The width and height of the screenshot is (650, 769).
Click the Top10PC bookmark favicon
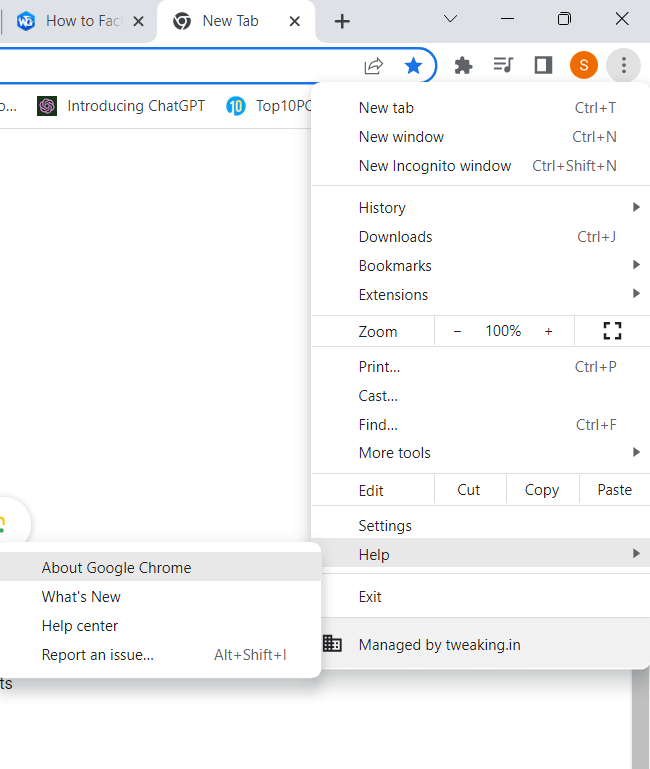pos(235,106)
